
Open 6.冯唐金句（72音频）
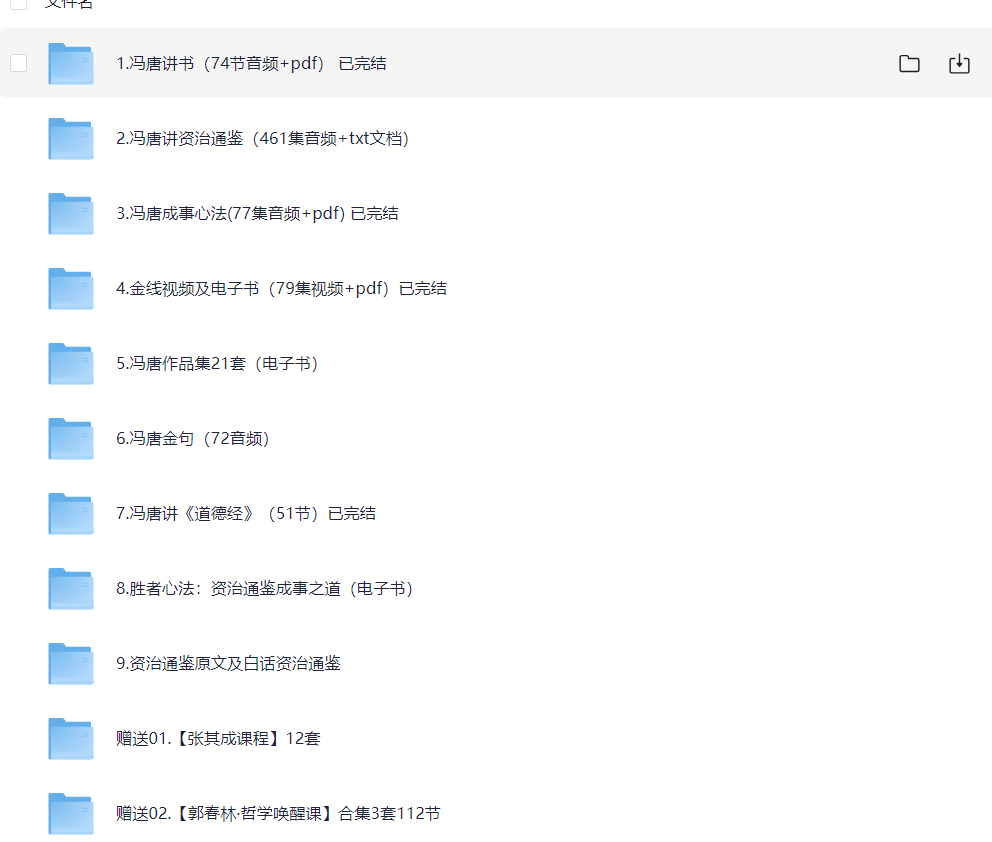click(193, 438)
